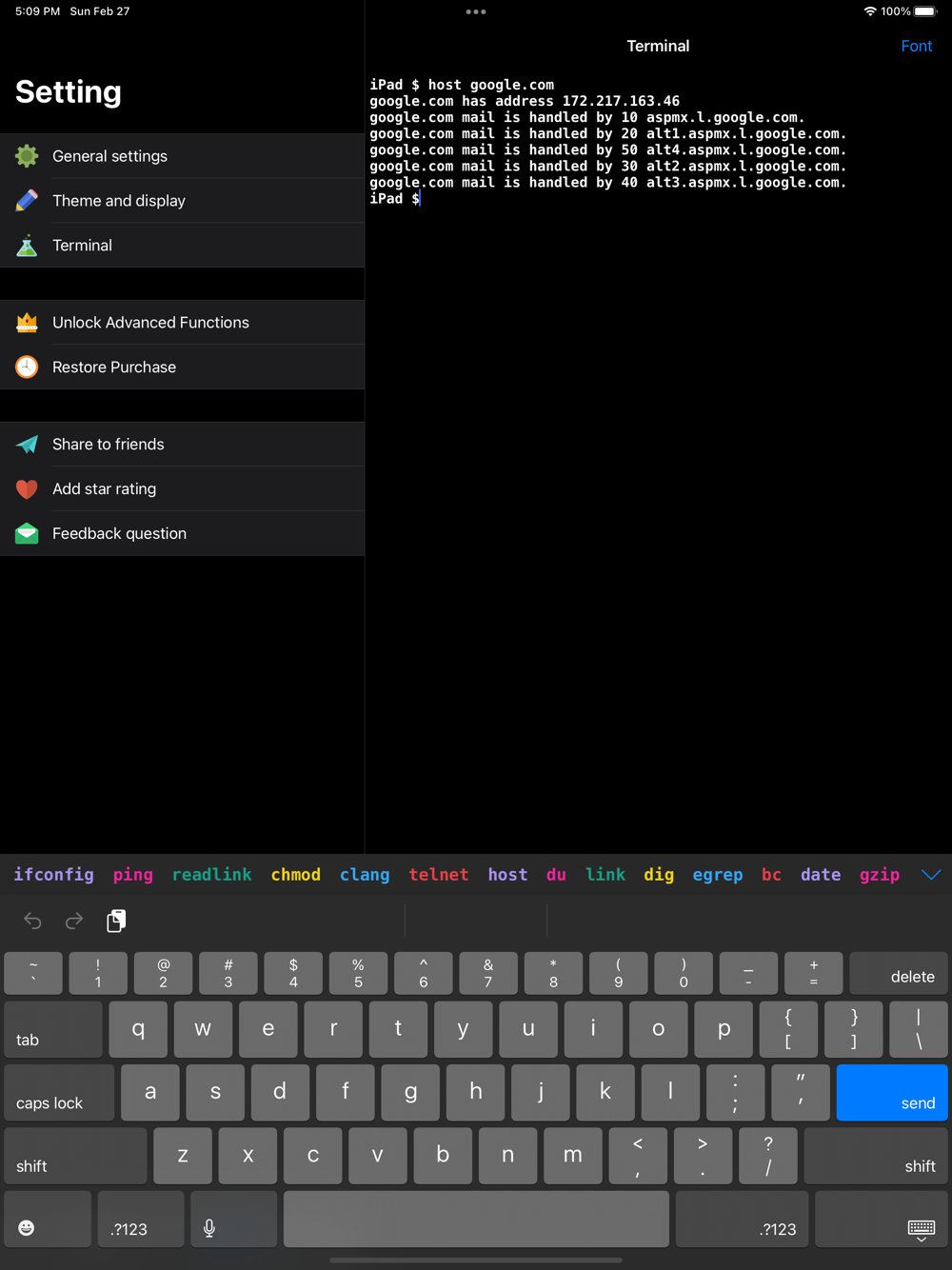The image size is (952, 1270).
Task: Open Theme and display settings
Action: point(182,201)
